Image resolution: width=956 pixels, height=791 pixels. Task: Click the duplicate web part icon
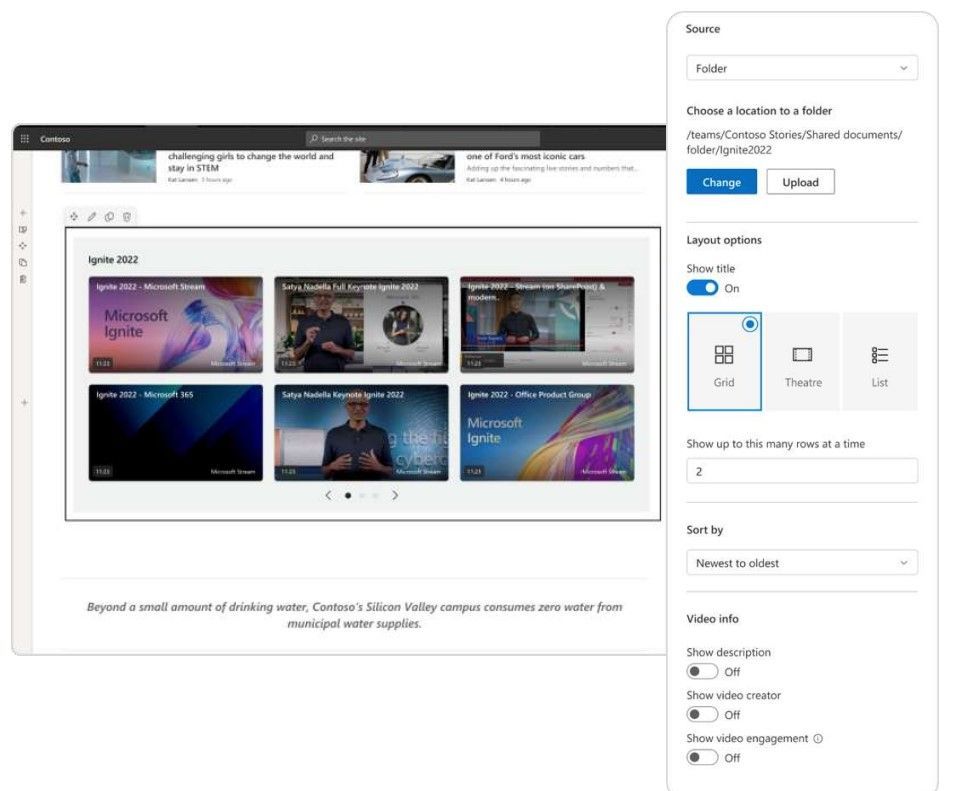[109, 217]
